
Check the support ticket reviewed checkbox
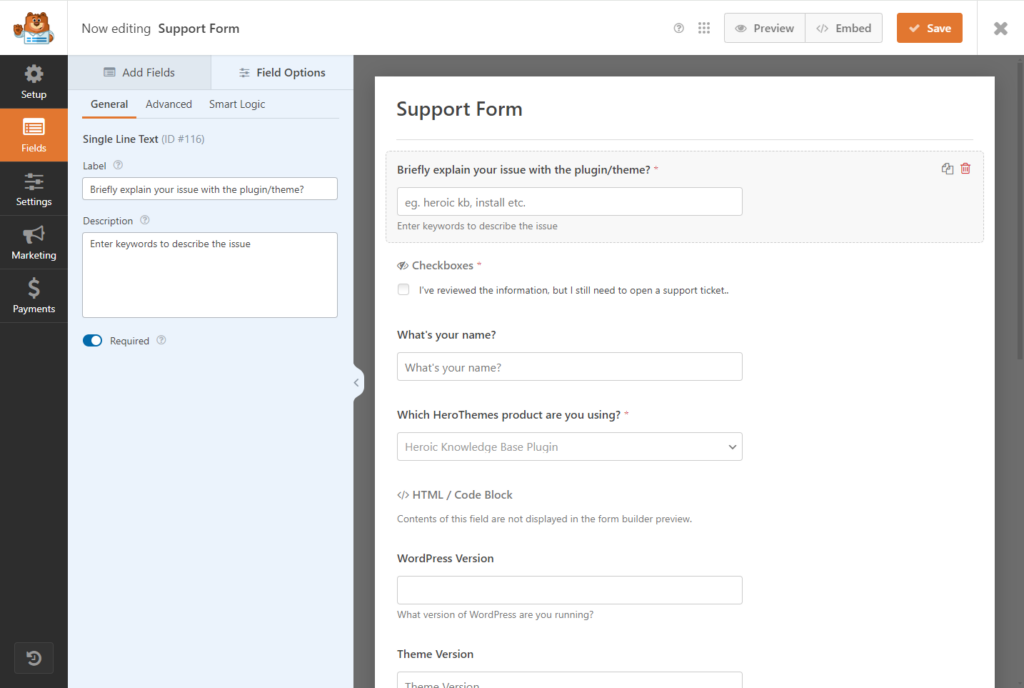click(x=403, y=289)
